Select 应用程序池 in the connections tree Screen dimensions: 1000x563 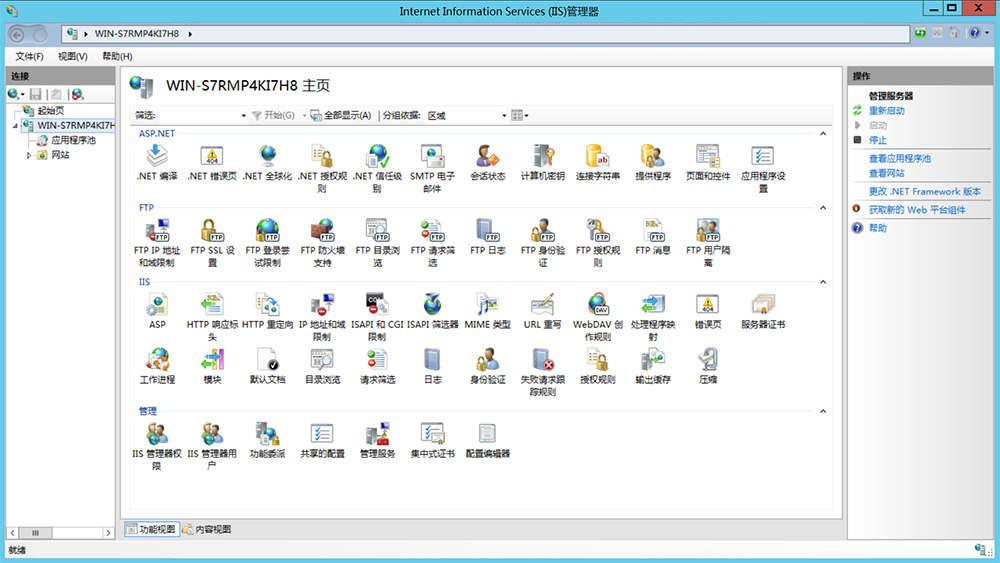pos(73,140)
